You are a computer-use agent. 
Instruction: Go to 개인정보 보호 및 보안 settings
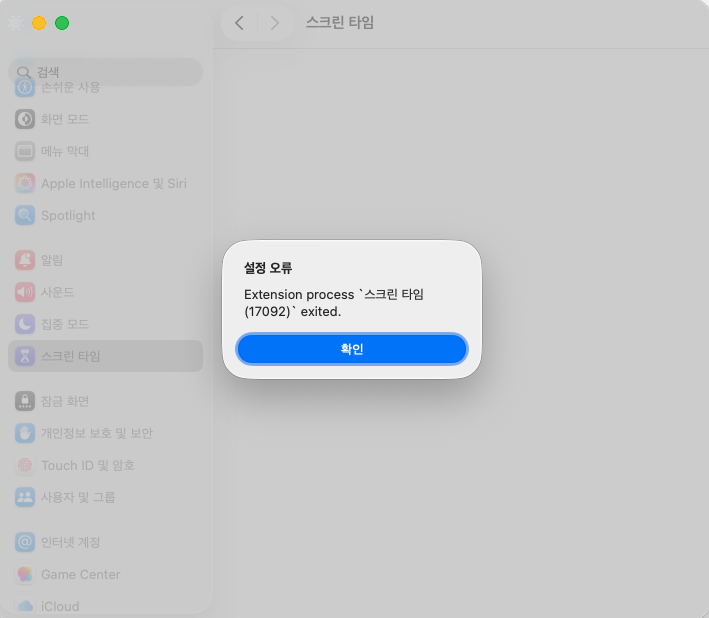point(96,433)
